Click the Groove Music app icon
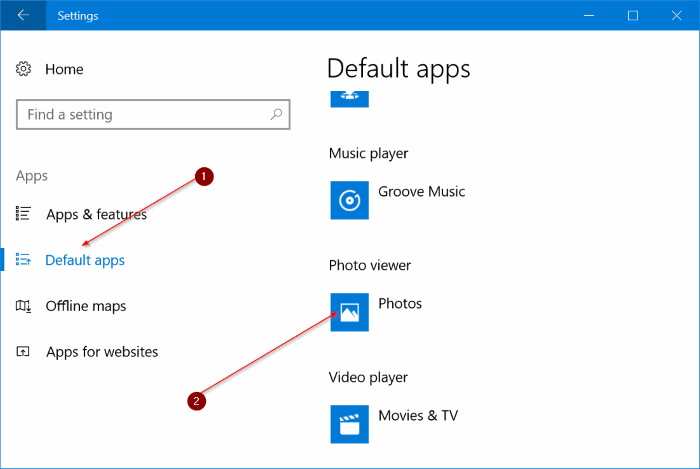Viewport: 700px width, 469px height. pyautogui.click(x=350, y=200)
